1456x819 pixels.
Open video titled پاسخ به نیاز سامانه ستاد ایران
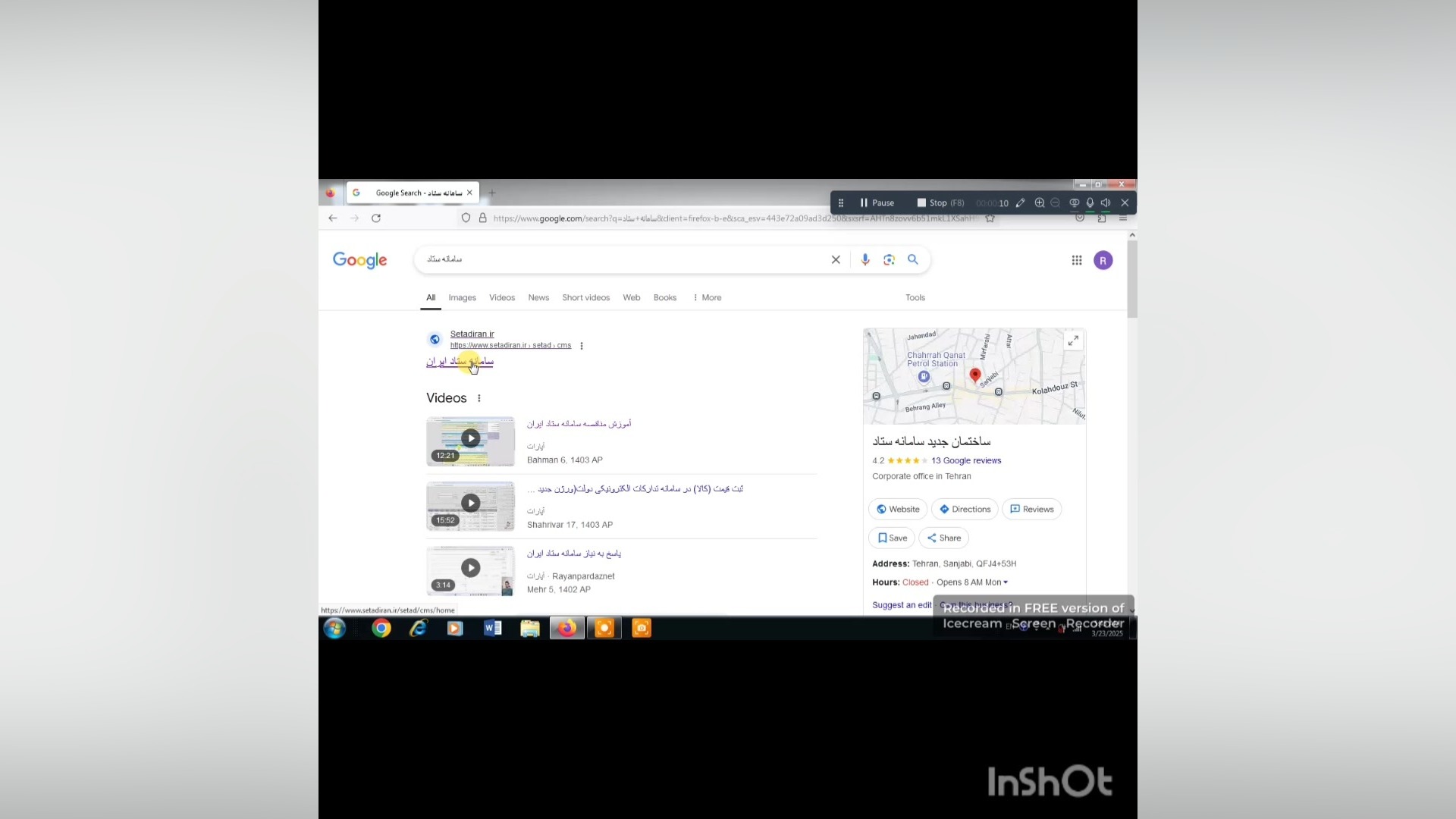[574, 554]
